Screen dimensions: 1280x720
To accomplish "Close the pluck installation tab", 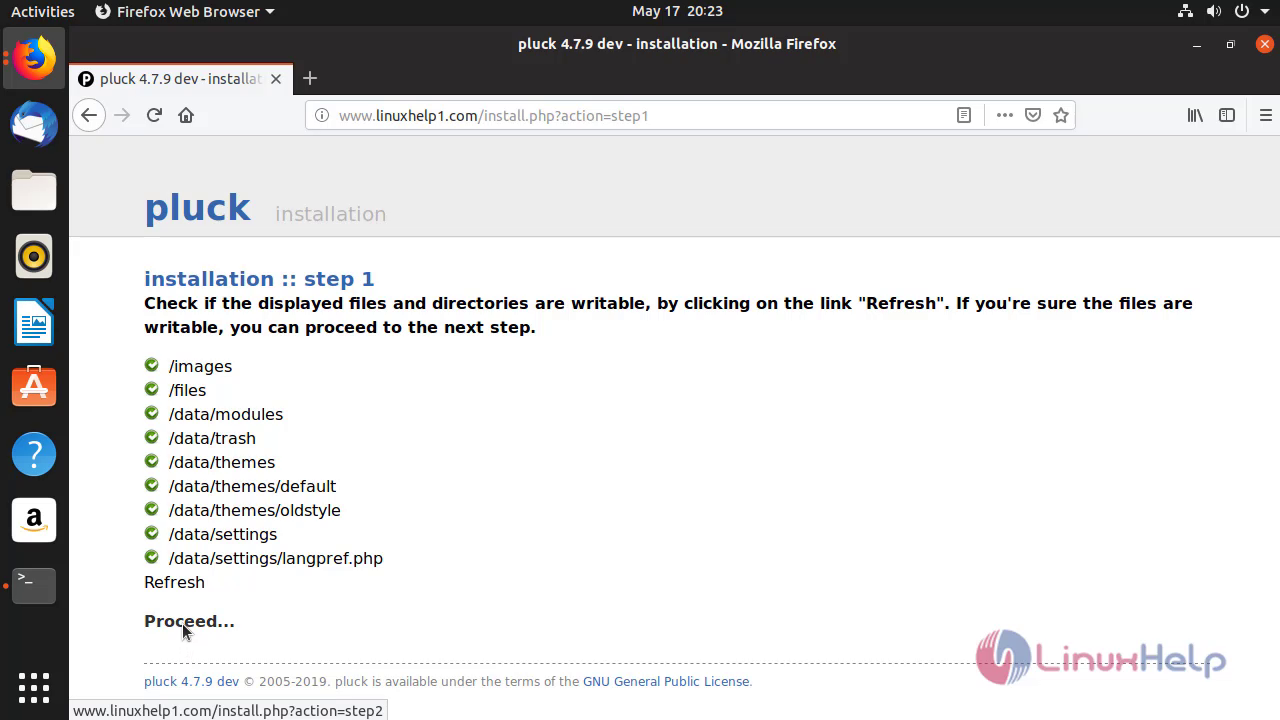I will (276, 79).
